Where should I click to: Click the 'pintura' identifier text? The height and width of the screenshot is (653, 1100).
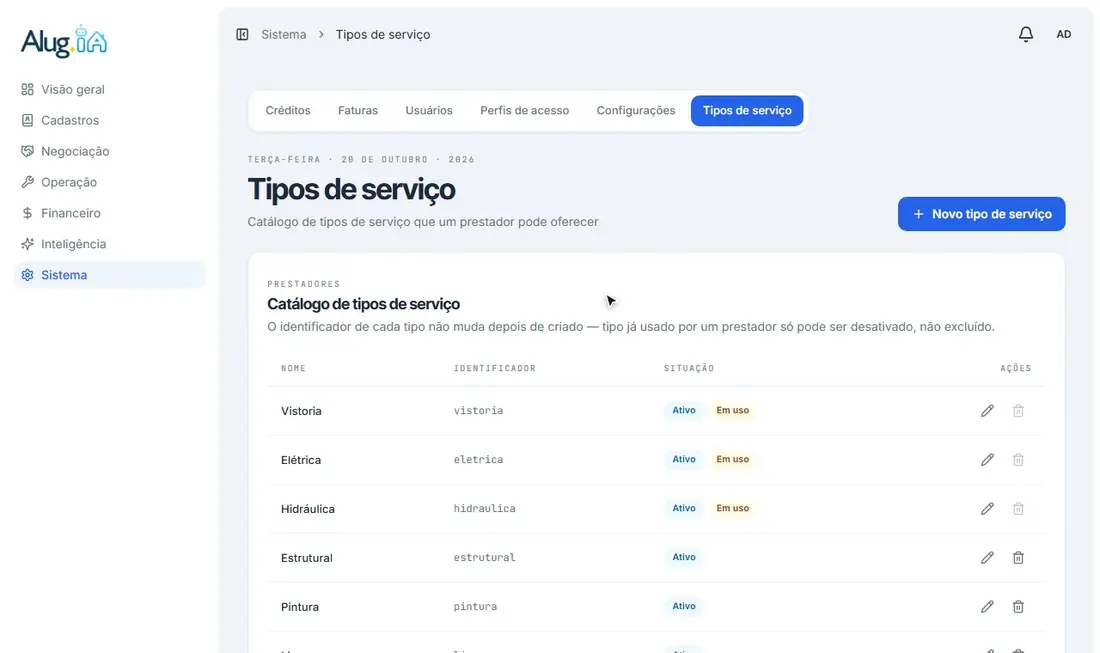475,607
